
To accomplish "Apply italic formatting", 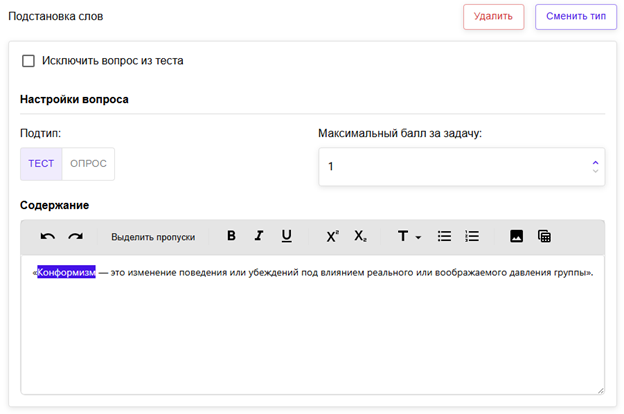I will point(259,236).
